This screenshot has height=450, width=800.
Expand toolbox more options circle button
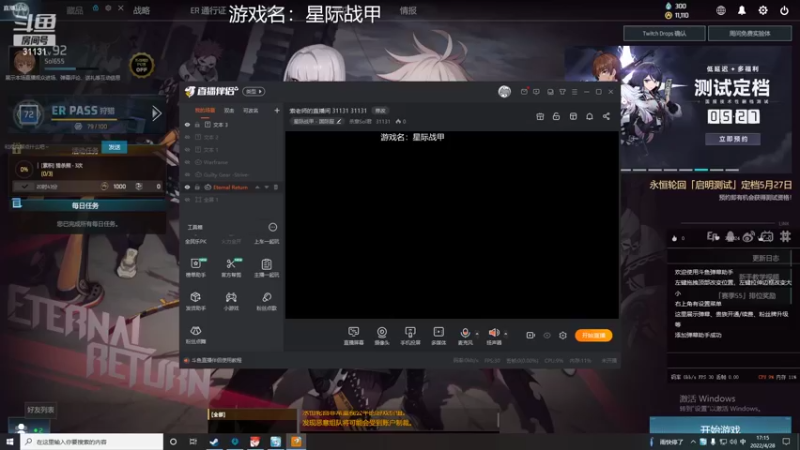pos(273,227)
